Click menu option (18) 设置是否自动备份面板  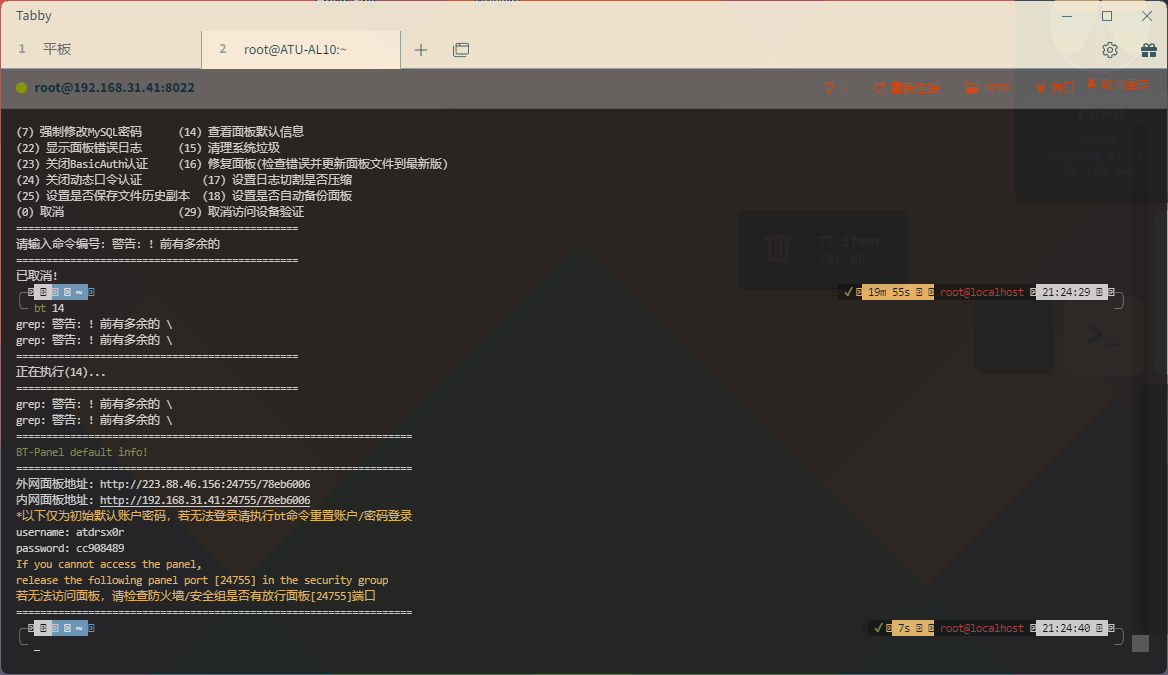pyautogui.click(x=277, y=196)
